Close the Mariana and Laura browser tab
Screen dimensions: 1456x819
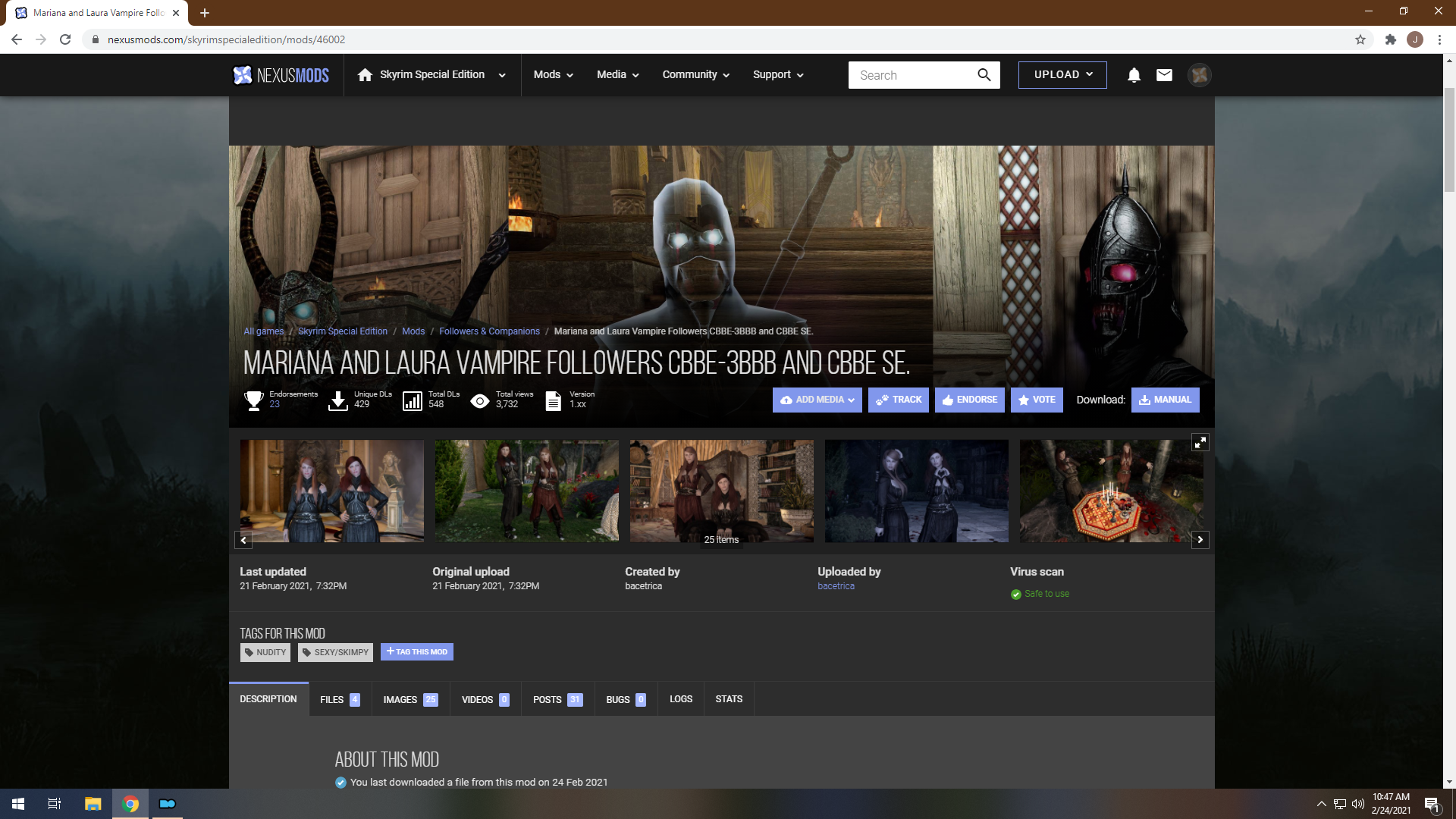(176, 13)
